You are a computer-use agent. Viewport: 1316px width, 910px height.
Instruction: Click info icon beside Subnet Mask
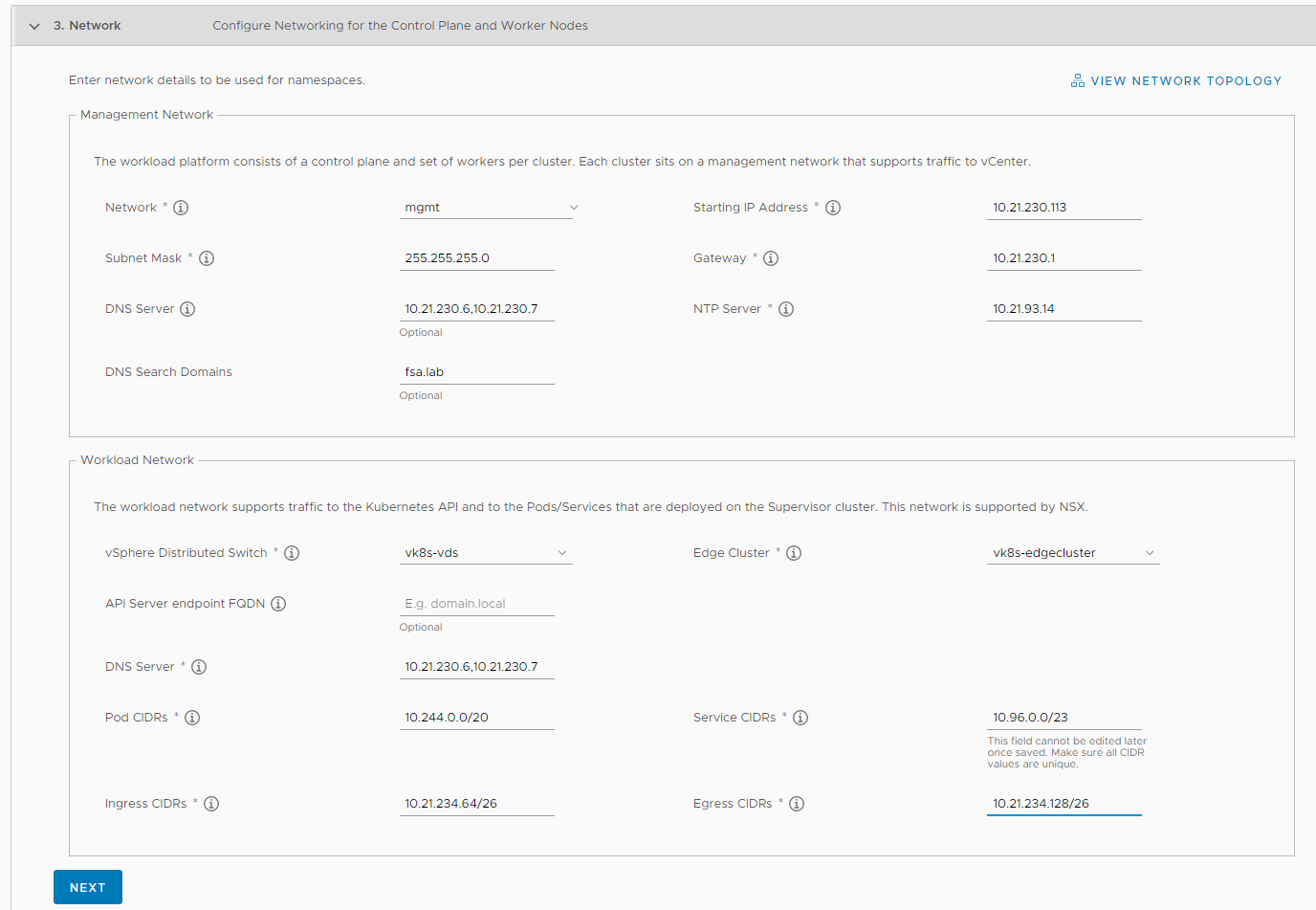click(207, 258)
